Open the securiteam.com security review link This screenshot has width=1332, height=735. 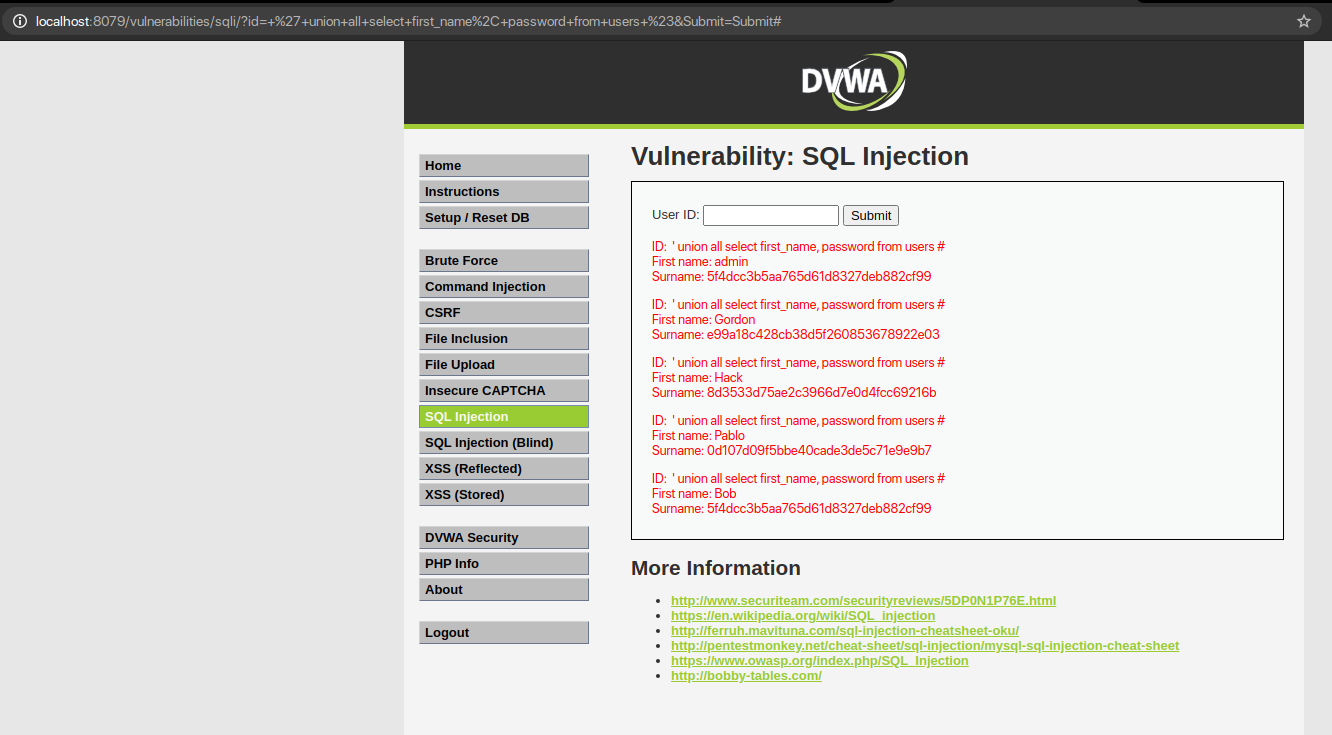(863, 601)
